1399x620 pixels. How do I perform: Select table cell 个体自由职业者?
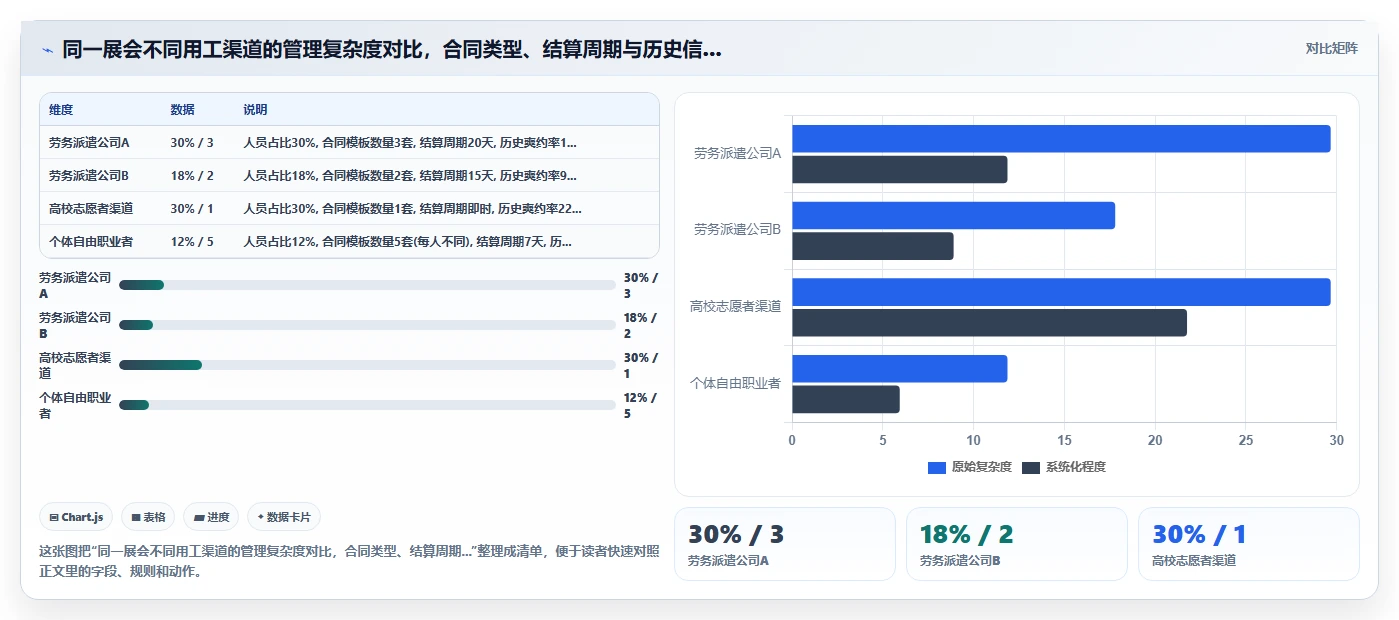91,242
